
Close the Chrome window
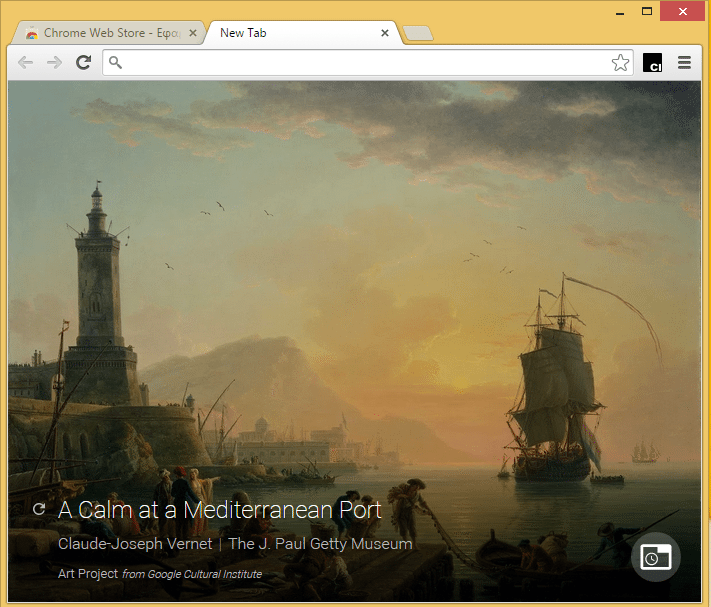[682, 11]
